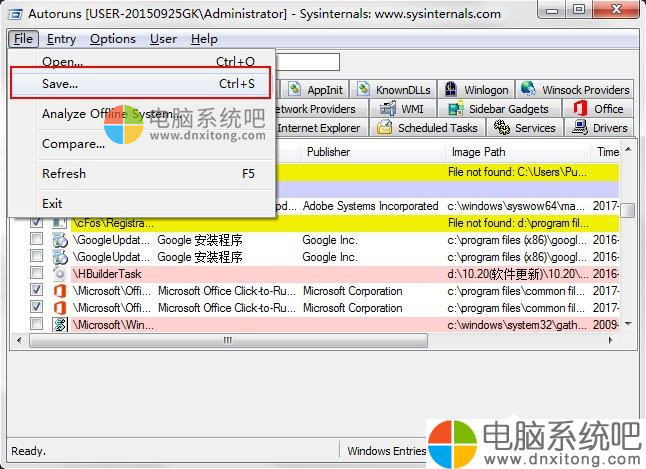Check the Microsoft\Win entry checkbox
This screenshot has height=469, width=646.
click(x=36, y=324)
